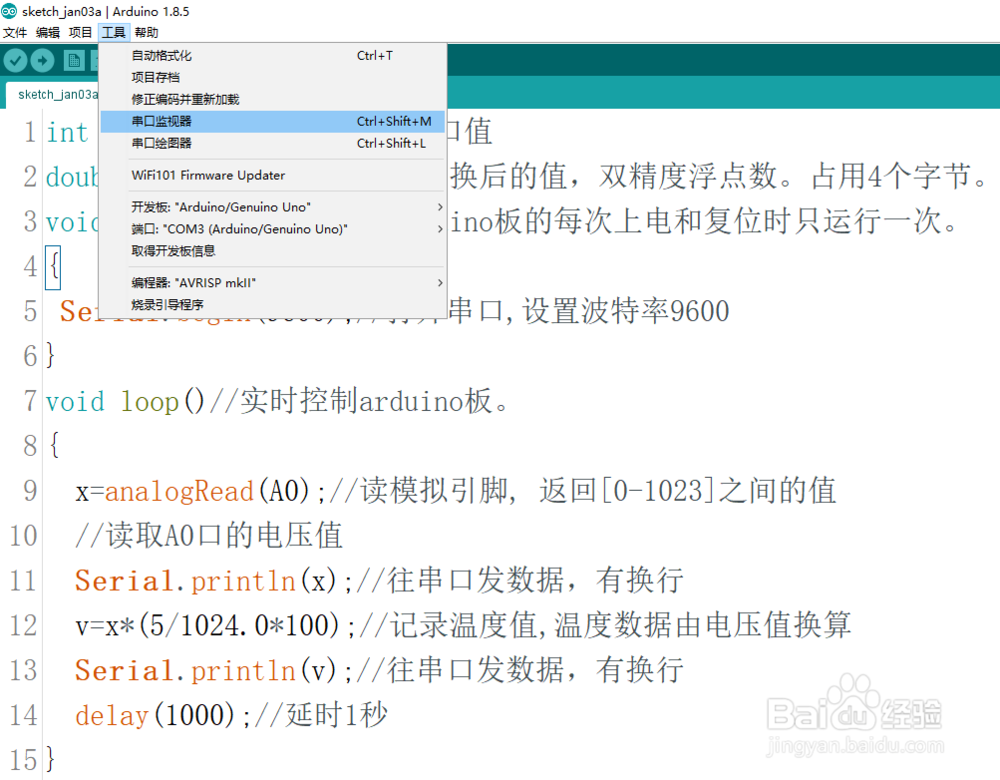The height and width of the screenshot is (780, 1000).
Task: Expand 端口 COM3 submenu
Action: pos(273,228)
